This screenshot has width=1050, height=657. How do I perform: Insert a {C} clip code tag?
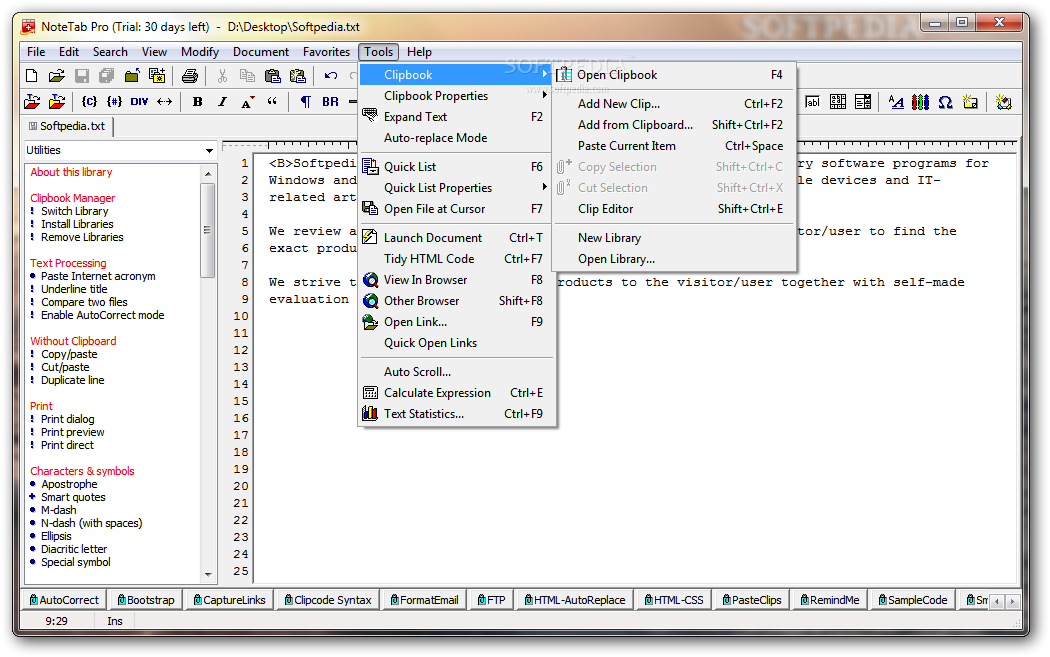point(89,102)
